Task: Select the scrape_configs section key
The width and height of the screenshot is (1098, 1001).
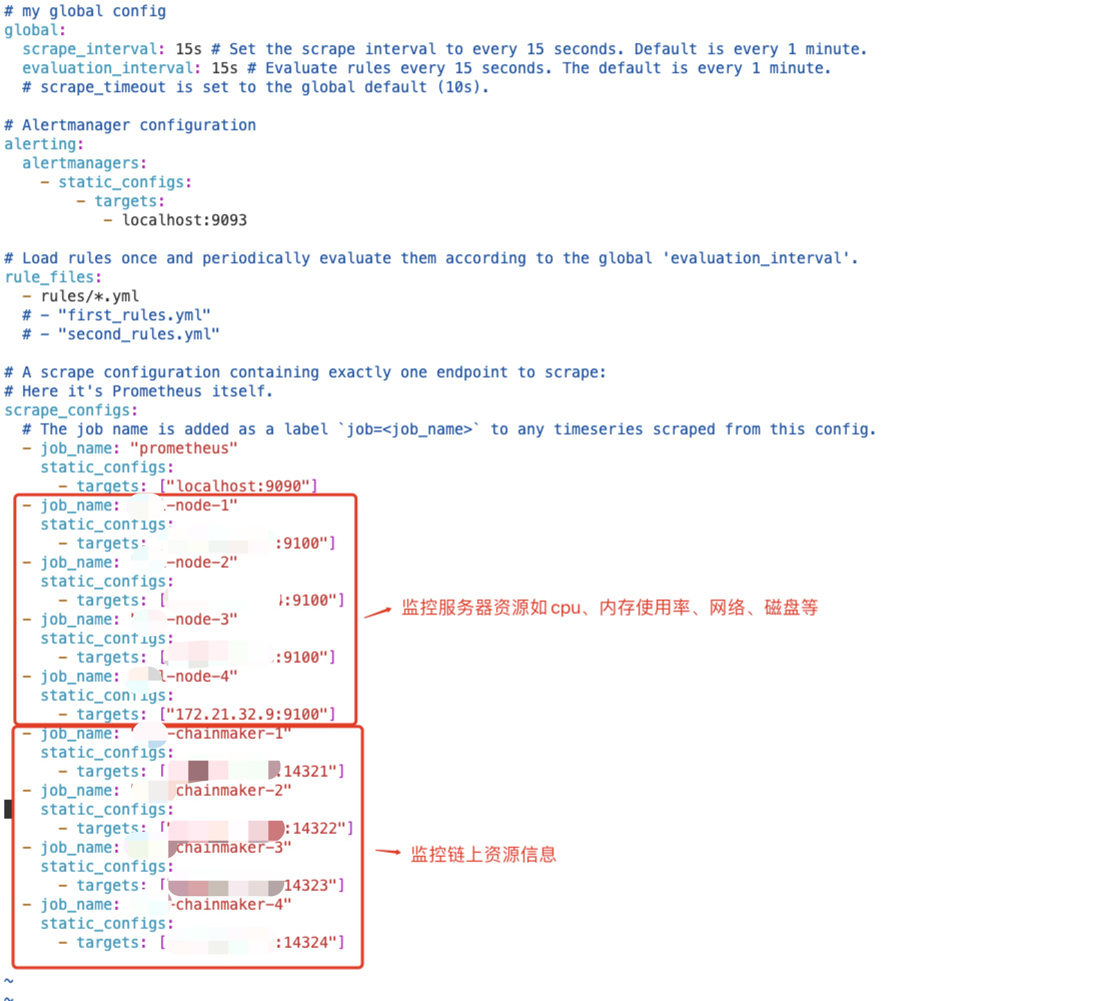Action: click(71, 410)
